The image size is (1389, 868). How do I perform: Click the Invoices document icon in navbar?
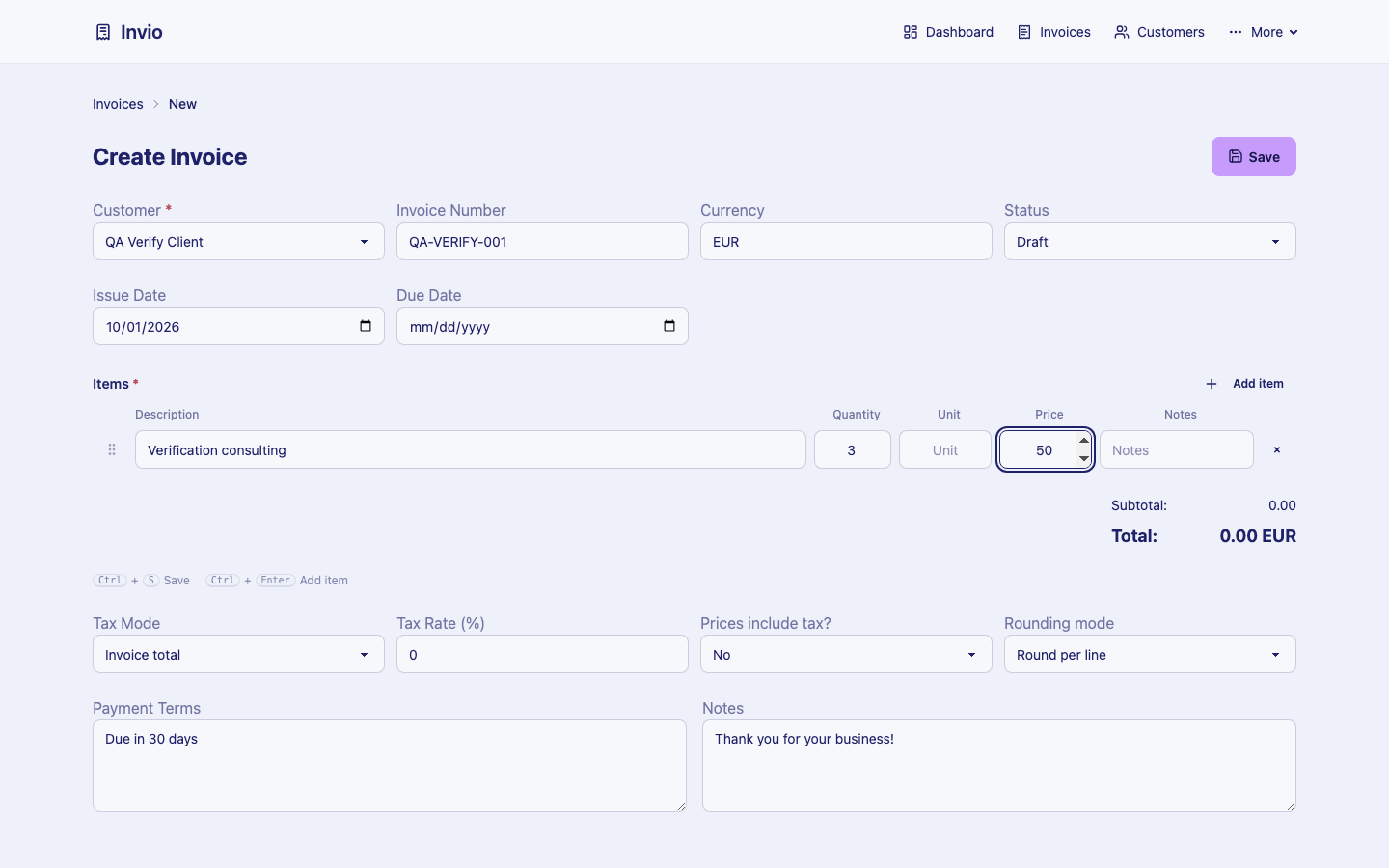pyautogui.click(x=1024, y=32)
